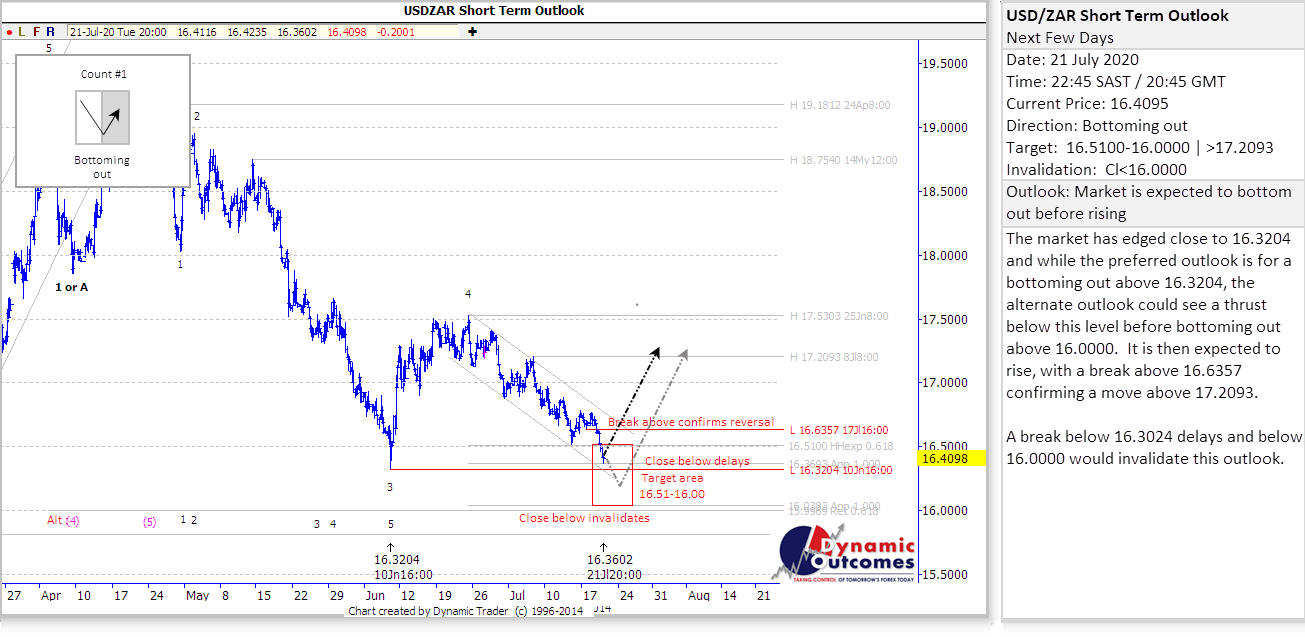Click the dark red F button in toolbar
The image size is (1305, 637).
37,32
